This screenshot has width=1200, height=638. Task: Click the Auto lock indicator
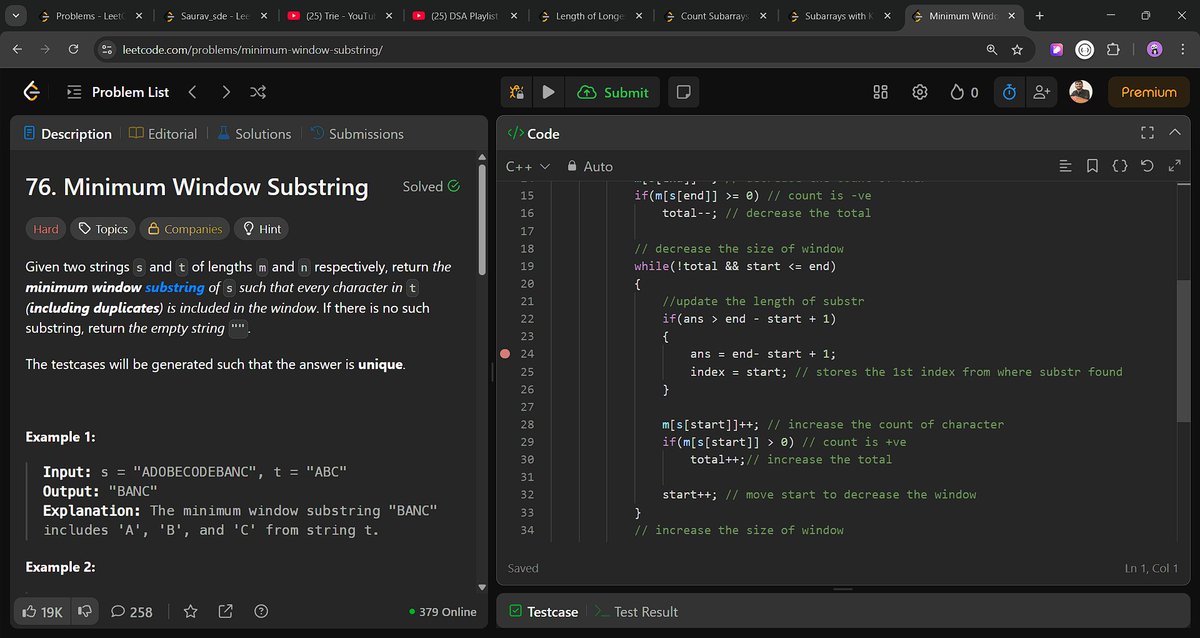[x=590, y=166]
